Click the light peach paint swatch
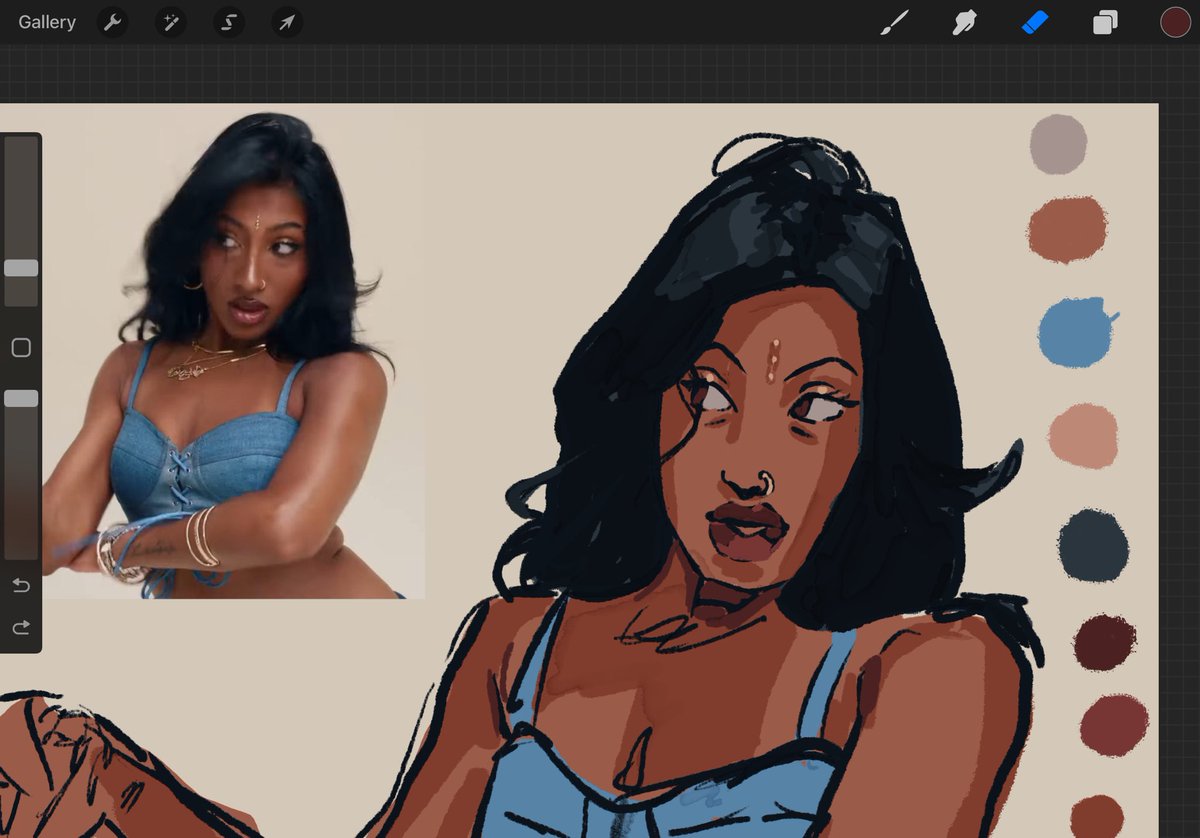The width and height of the screenshot is (1200, 838). click(1083, 436)
